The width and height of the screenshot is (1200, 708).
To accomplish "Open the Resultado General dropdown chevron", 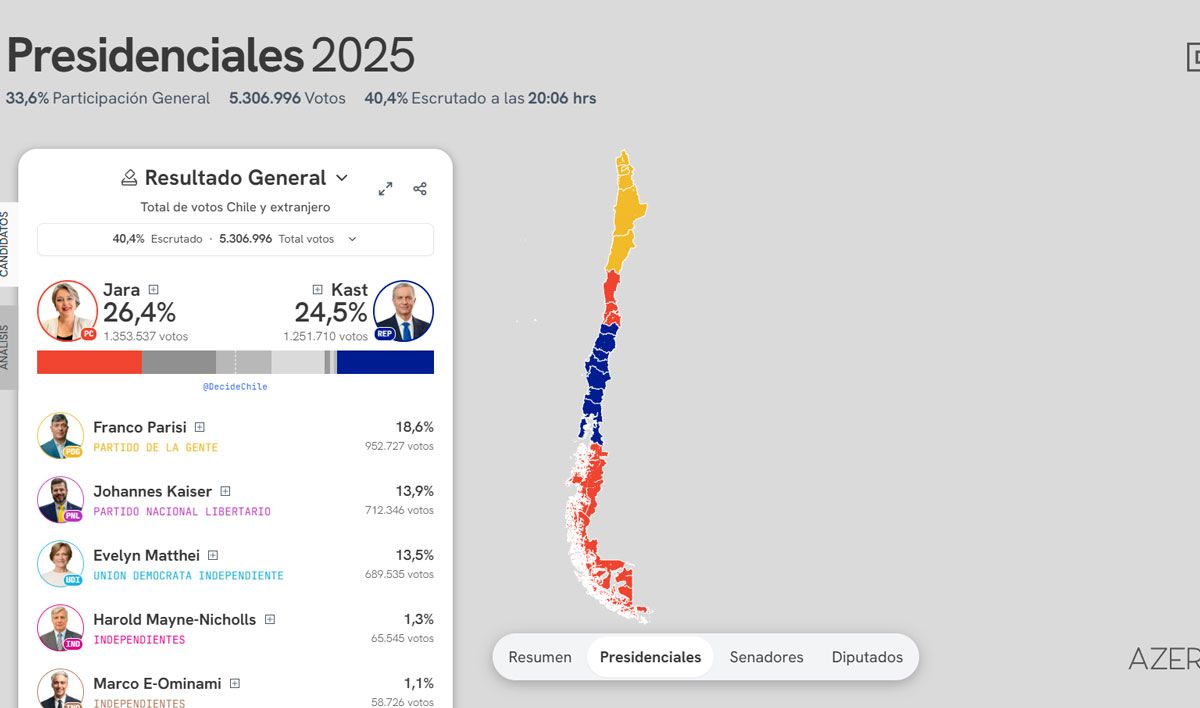I will click(342, 178).
